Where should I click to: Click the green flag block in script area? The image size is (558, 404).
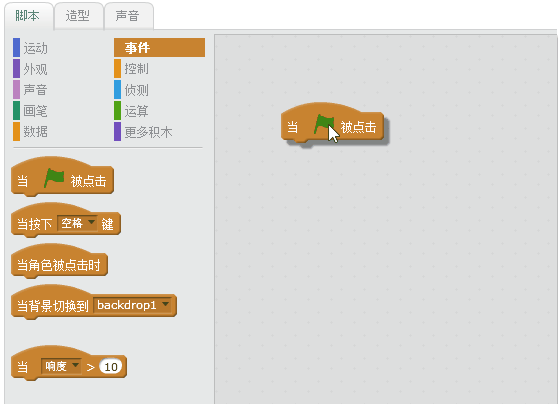click(x=332, y=123)
